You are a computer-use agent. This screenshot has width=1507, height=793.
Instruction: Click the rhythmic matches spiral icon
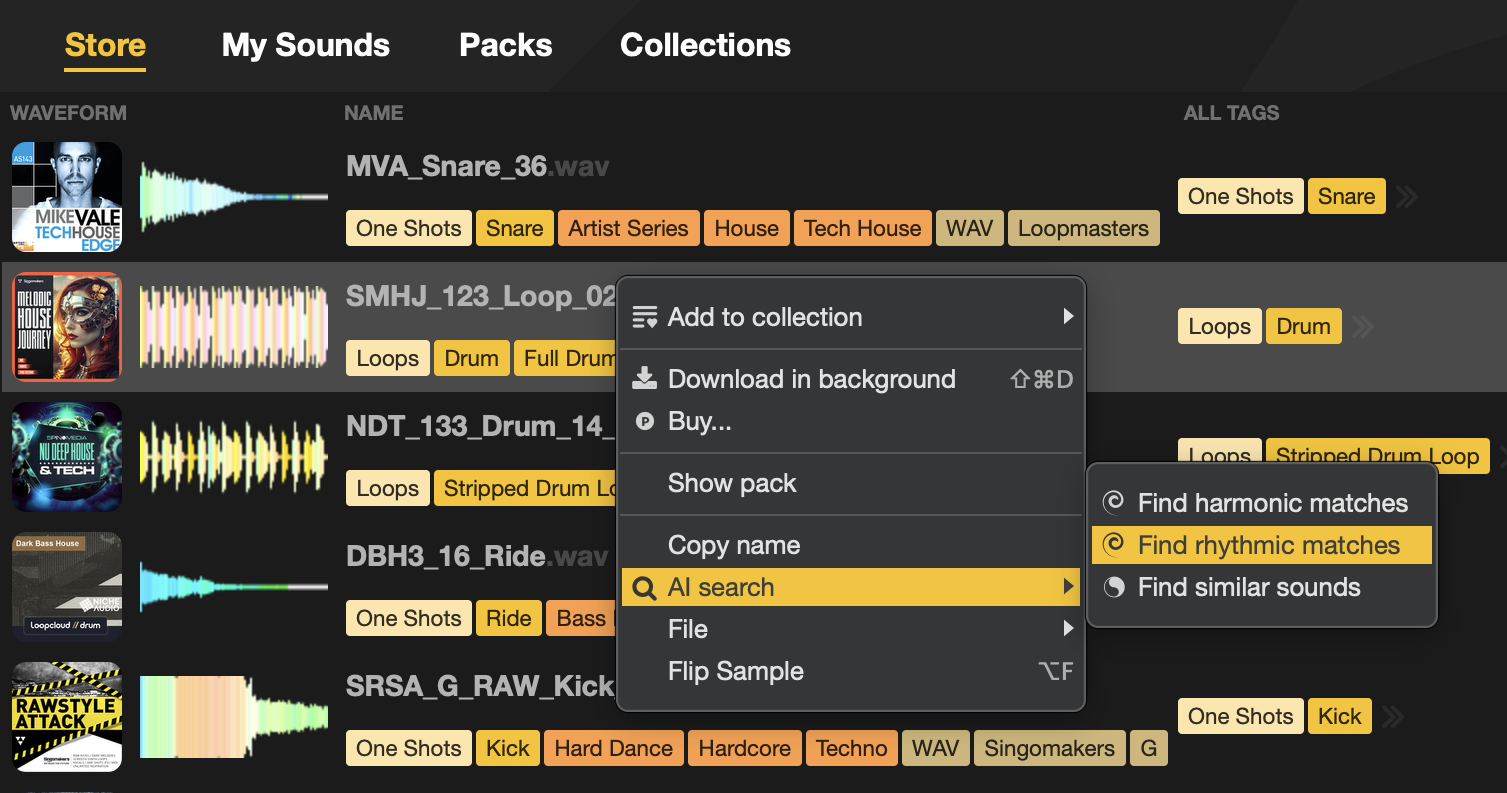pyautogui.click(x=1113, y=544)
